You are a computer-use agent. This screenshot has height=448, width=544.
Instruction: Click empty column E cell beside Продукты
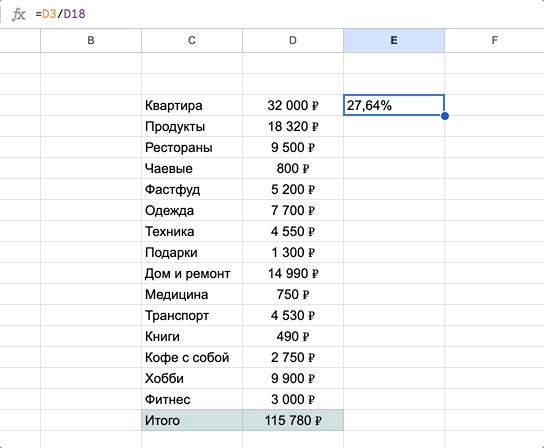pyautogui.click(x=394, y=126)
